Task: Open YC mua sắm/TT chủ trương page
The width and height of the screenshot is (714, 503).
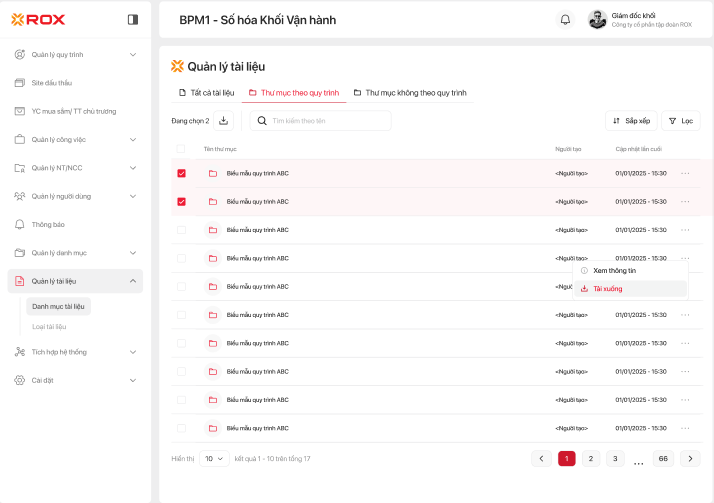Action: 74,111
